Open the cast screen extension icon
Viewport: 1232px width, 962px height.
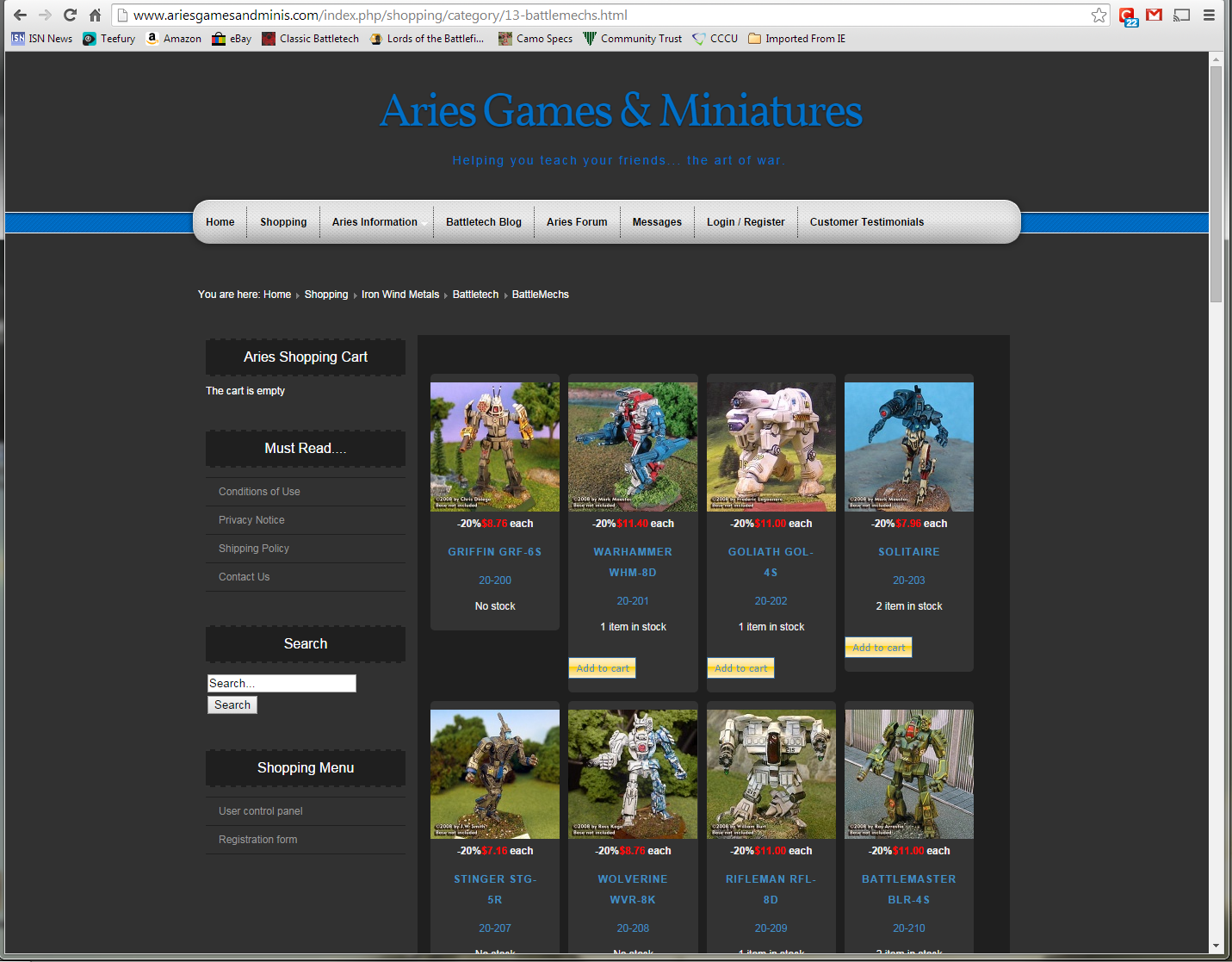(1182, 15)
